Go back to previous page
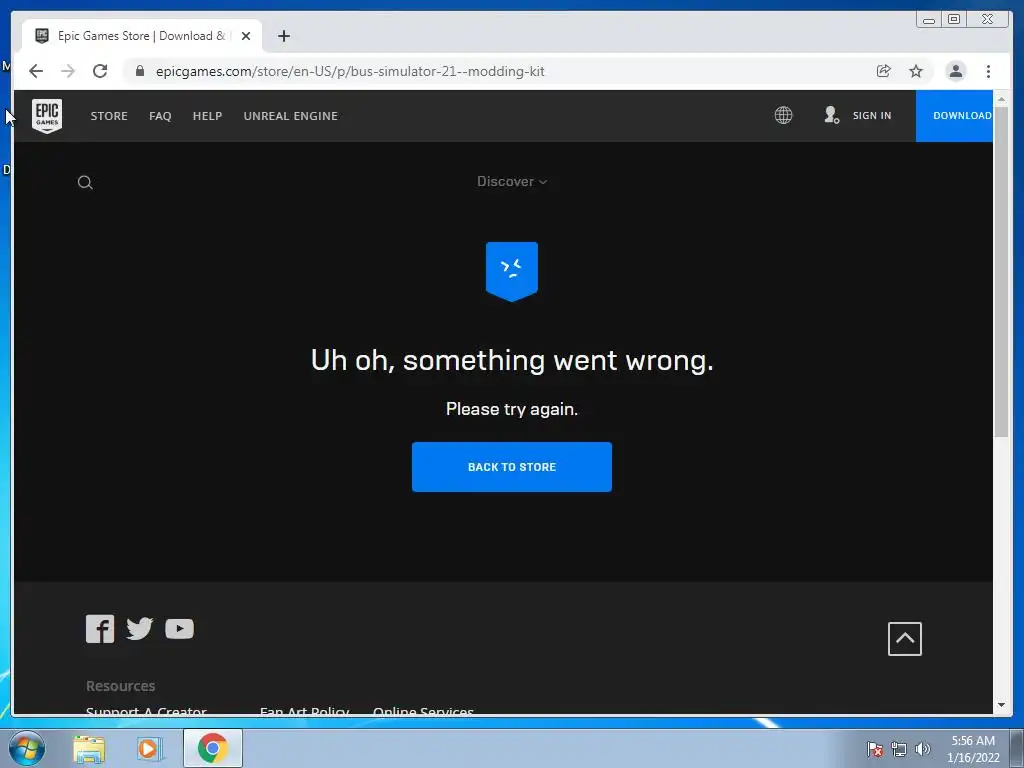The height and width of the screenshot is (768, 1024). 36,71
